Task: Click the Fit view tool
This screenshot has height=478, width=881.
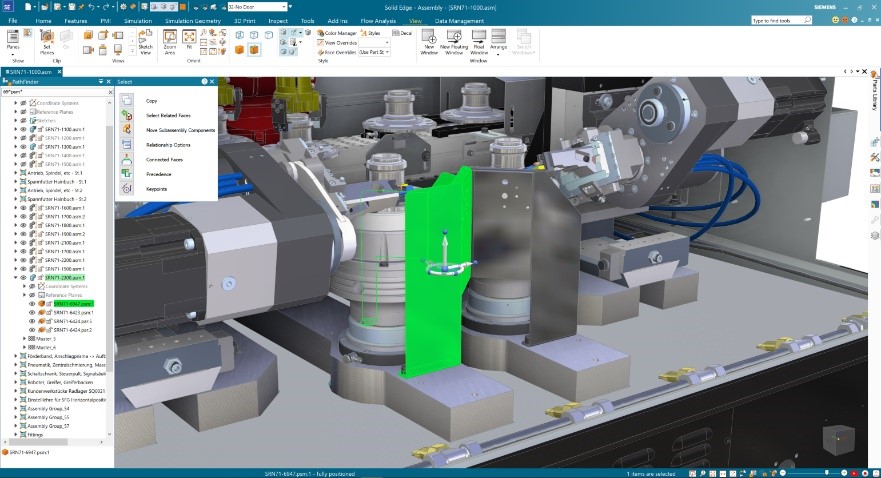Action: (x=189, y=42)
